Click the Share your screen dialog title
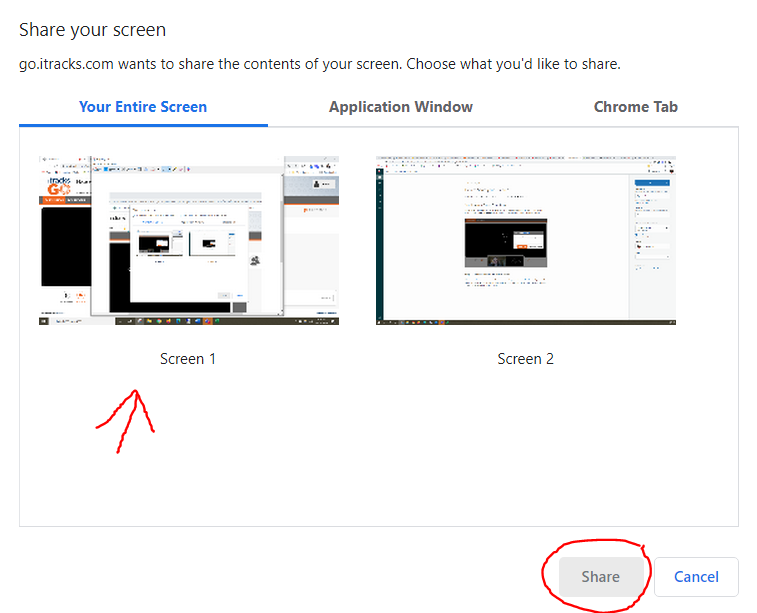The height and width of the screenshot is (613, 757). click(x=93, y=30)
